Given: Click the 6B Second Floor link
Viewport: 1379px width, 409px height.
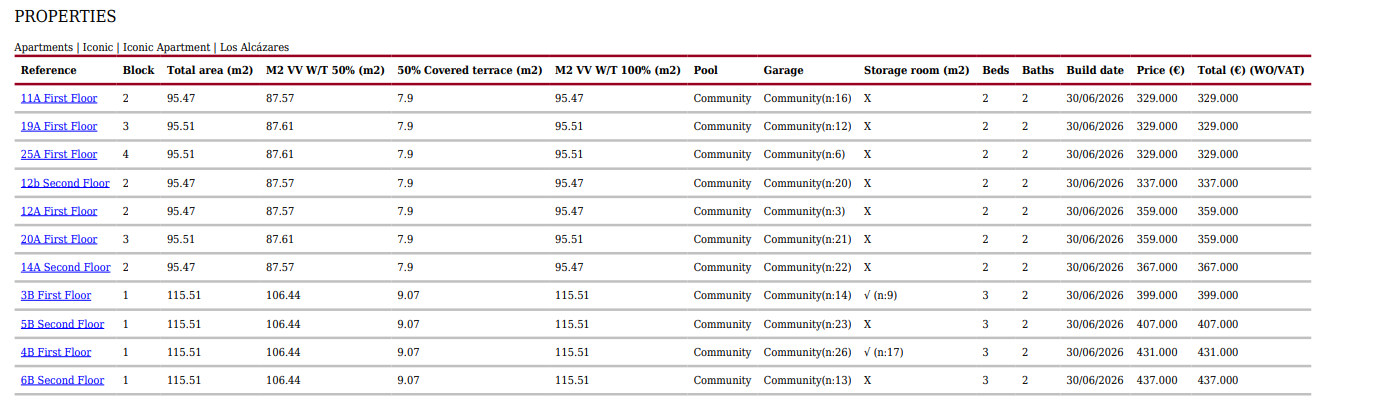Looking at the screenshot, I should pyautogui.click(x=62, y=380).
